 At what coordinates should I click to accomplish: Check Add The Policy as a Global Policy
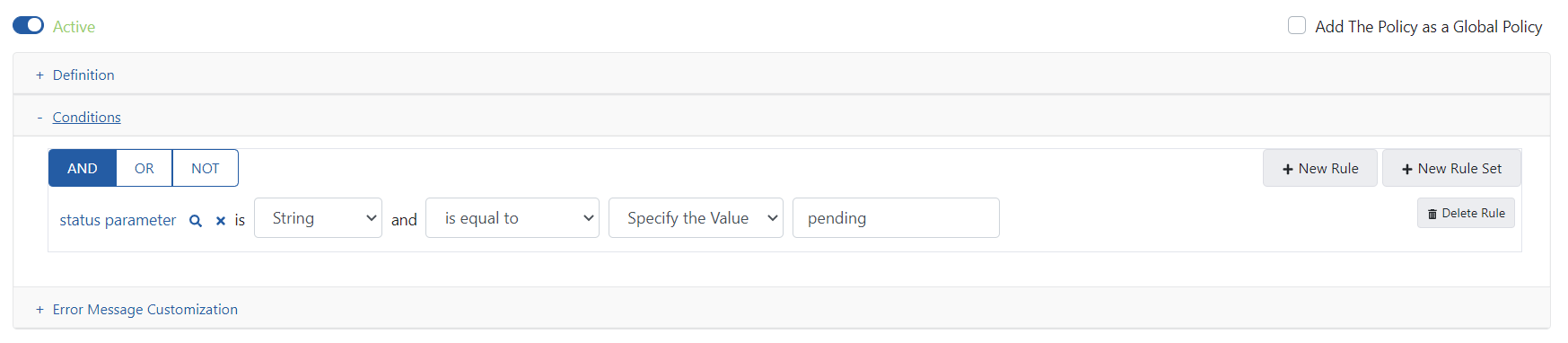(x=1297, y=25)
